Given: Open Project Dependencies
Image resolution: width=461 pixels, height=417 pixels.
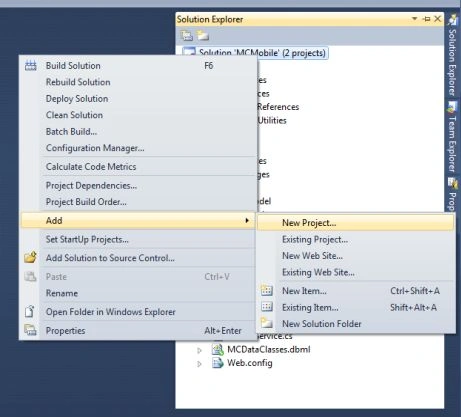Looking at the screenshot, I should coord(138,185).
